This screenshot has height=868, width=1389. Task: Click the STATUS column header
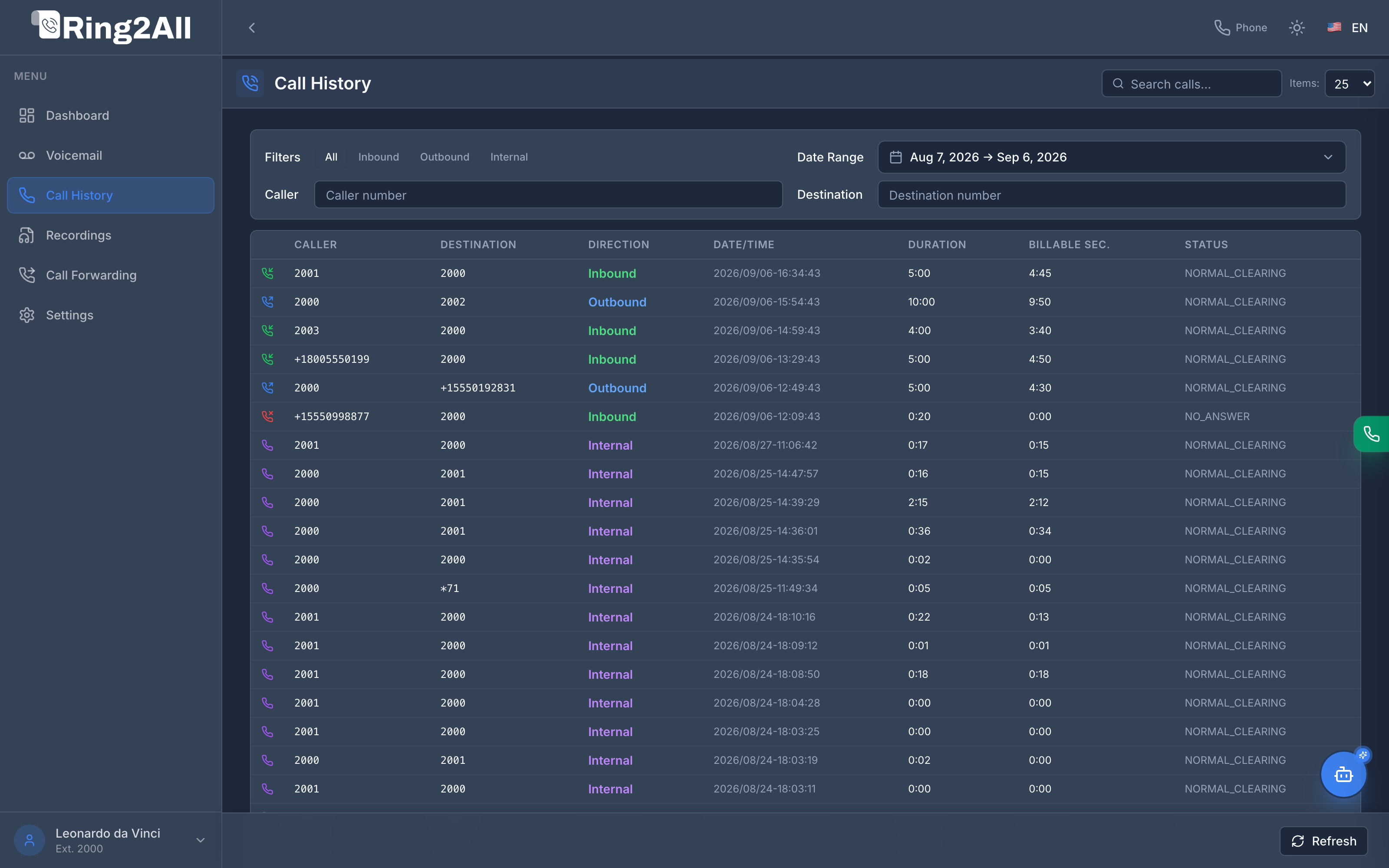[x=1207, y=244]
